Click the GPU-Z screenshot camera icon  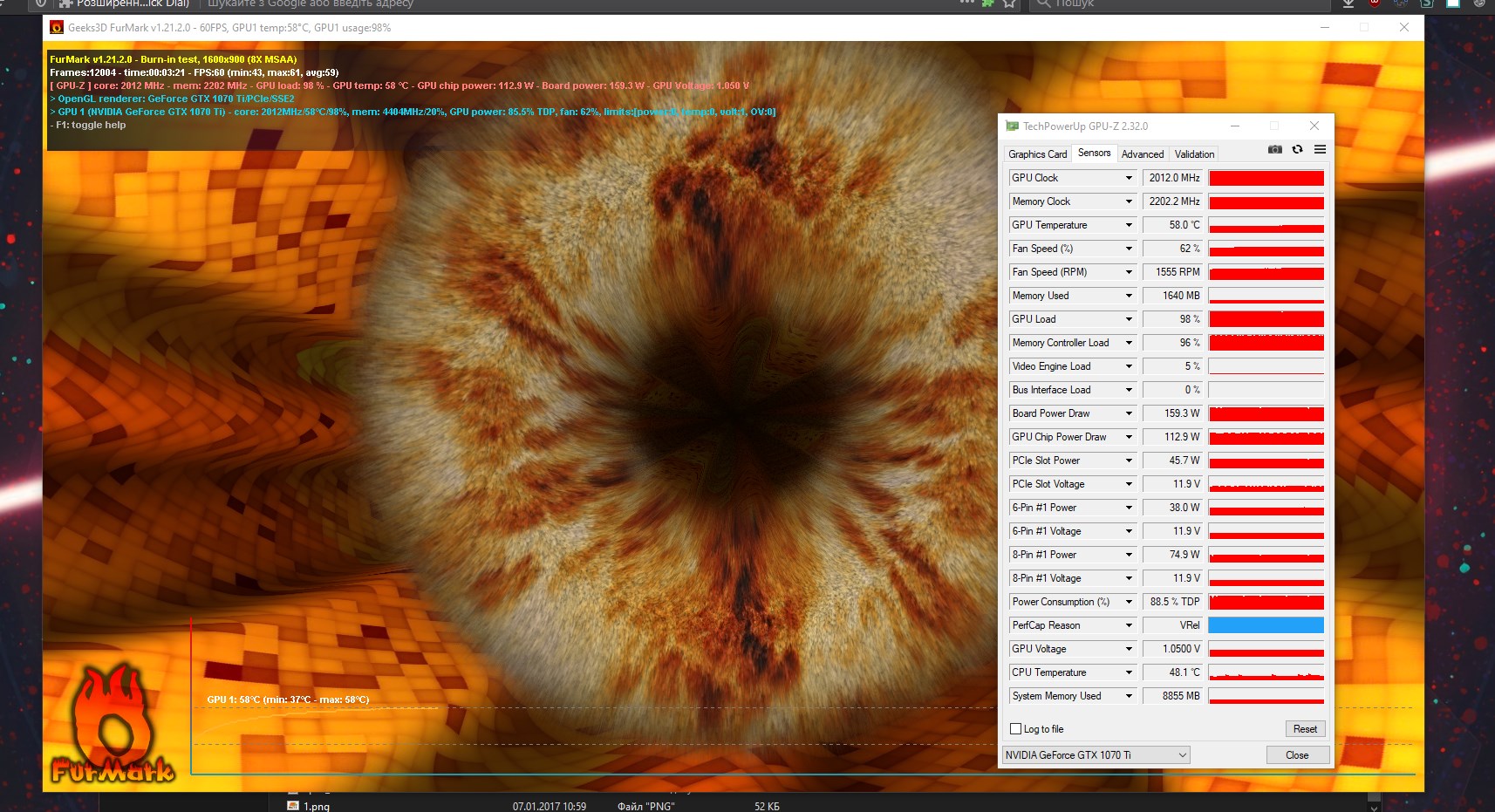[1274, 150]
